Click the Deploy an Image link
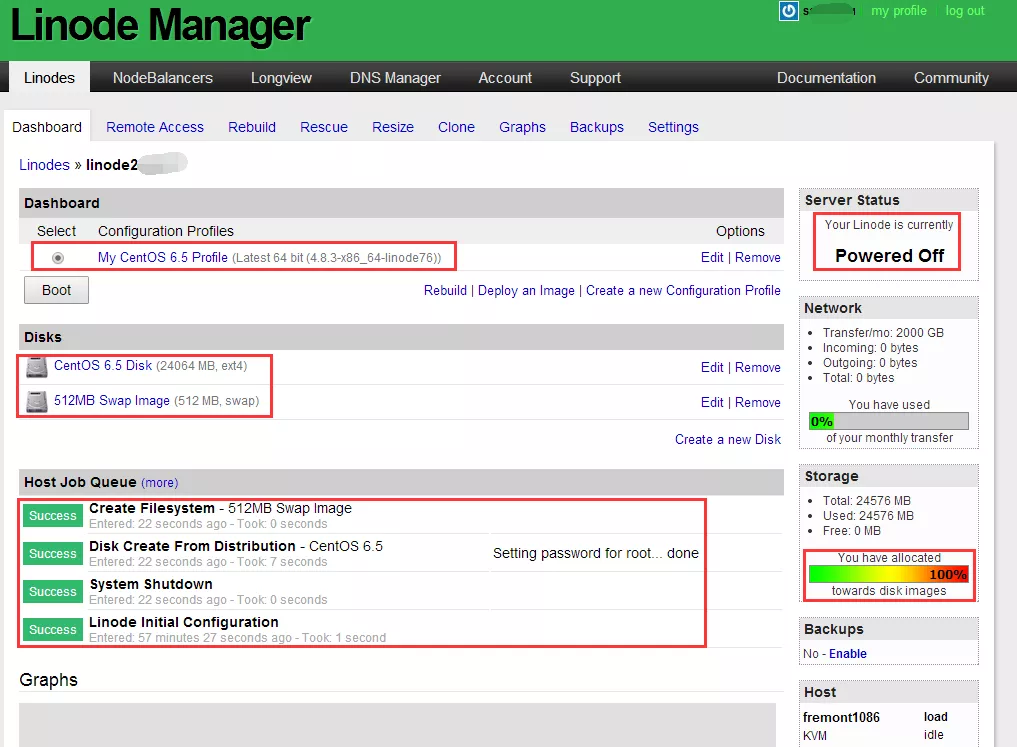 tap(526, 290)
